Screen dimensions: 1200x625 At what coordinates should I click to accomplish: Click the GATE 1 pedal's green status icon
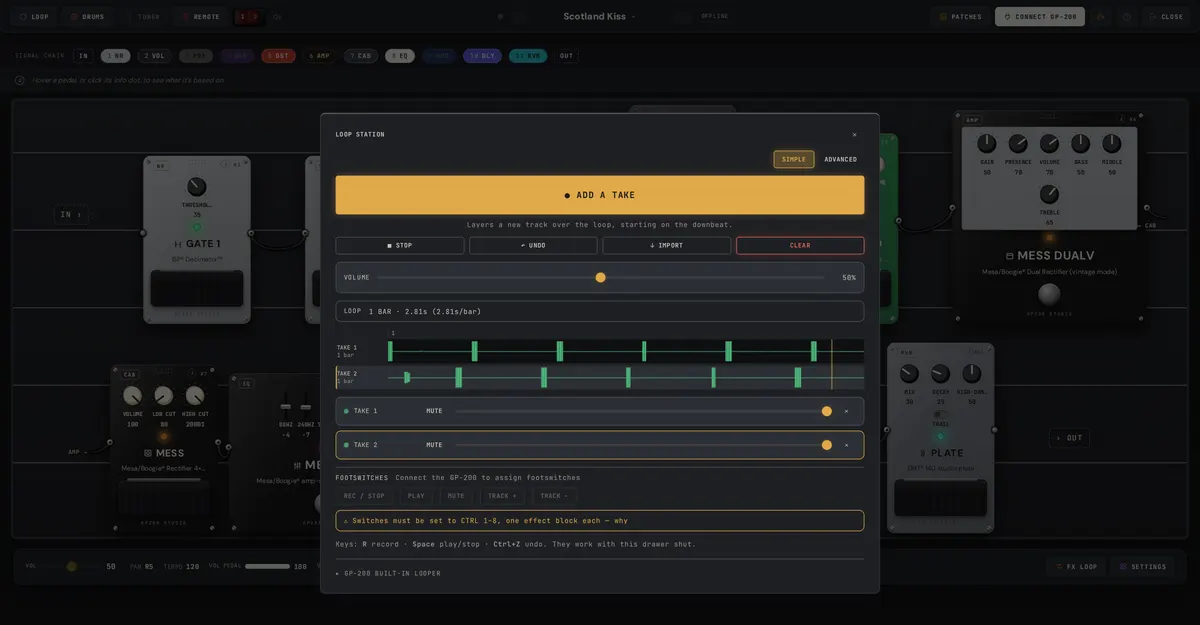click(196, 228)
